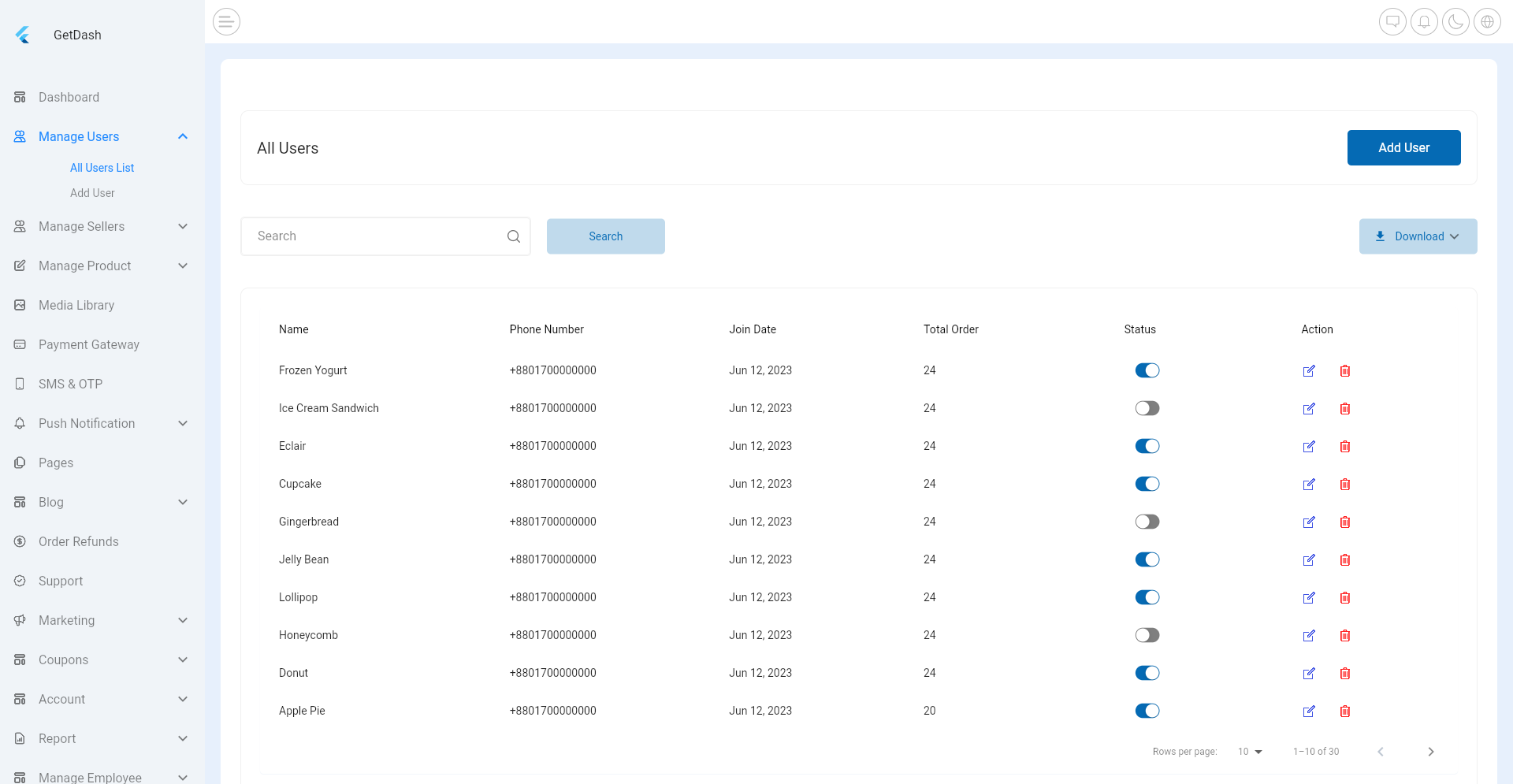Viewport: 1513px width, 784px height.
Task: Select All Users List in sidebar
Action: tap(102, 167)
